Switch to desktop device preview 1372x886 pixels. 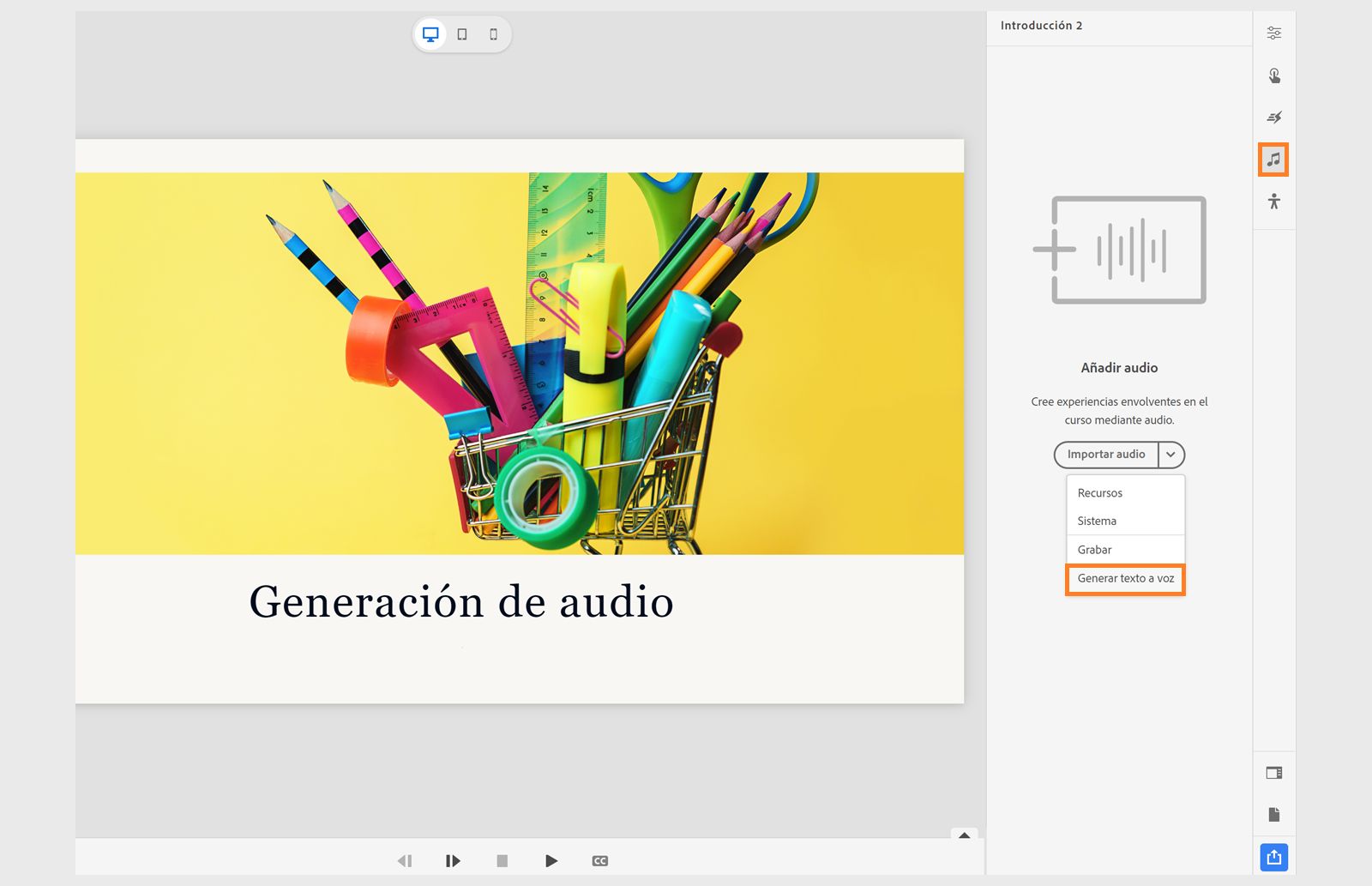point(430,34)
